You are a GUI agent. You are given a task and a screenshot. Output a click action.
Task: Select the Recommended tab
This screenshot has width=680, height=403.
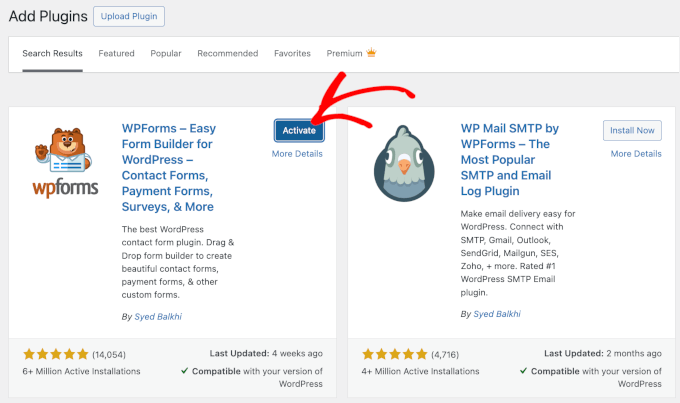228,53
